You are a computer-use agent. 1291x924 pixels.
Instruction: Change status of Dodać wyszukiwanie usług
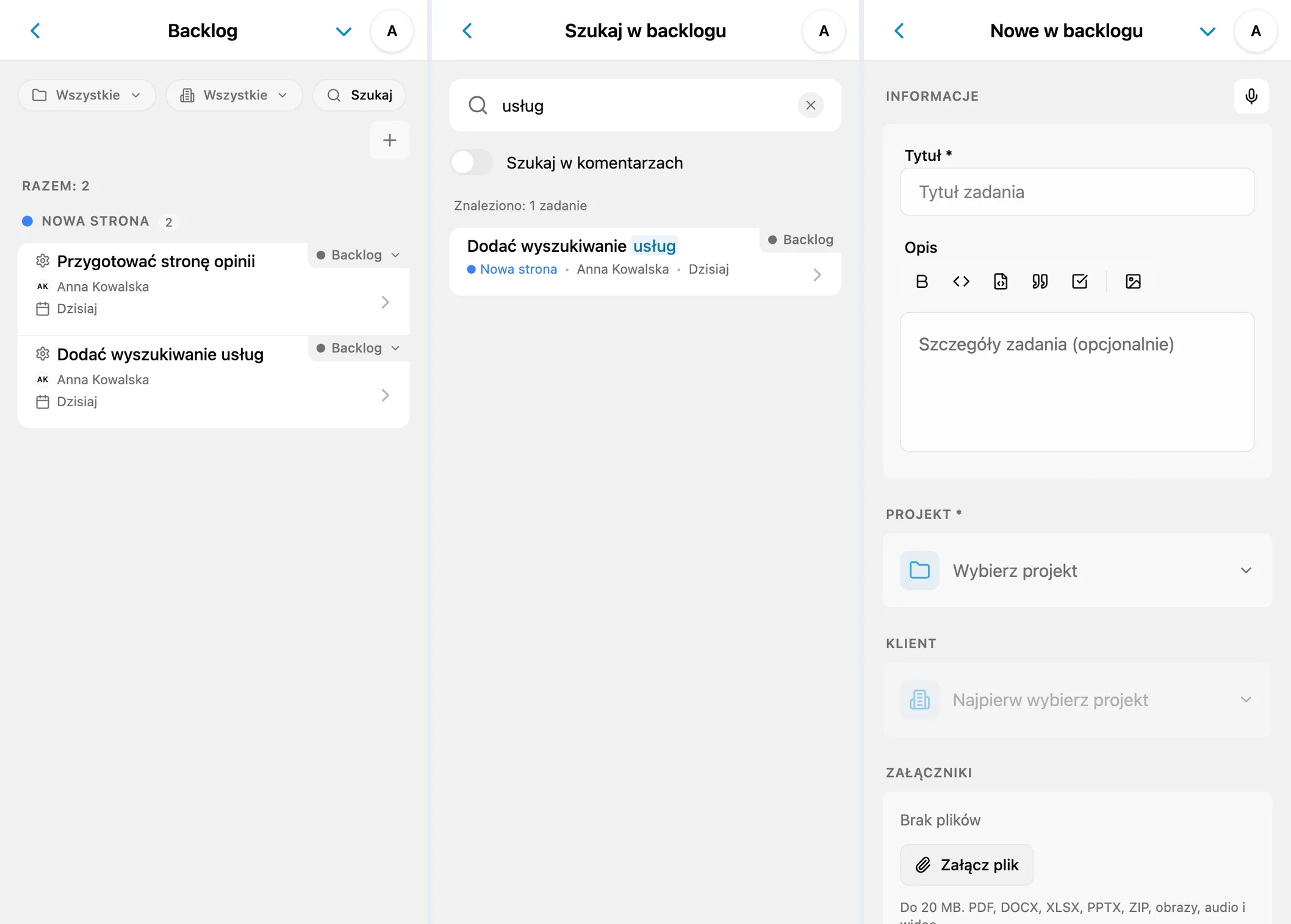(359, 348)
